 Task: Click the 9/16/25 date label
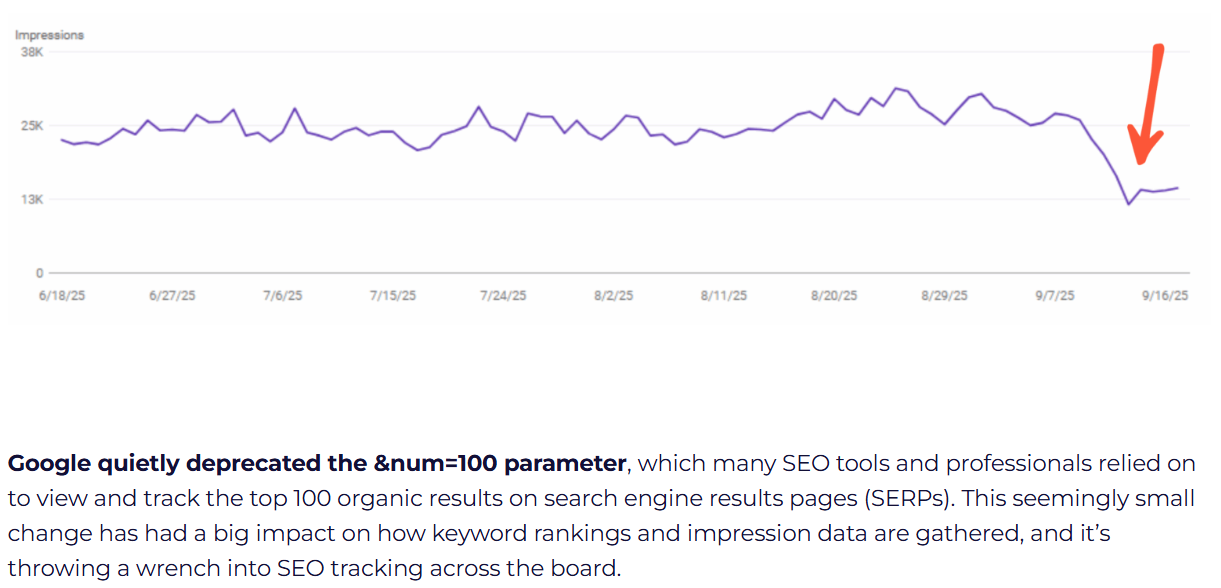pyautogui.click(x=1166, y=296)
